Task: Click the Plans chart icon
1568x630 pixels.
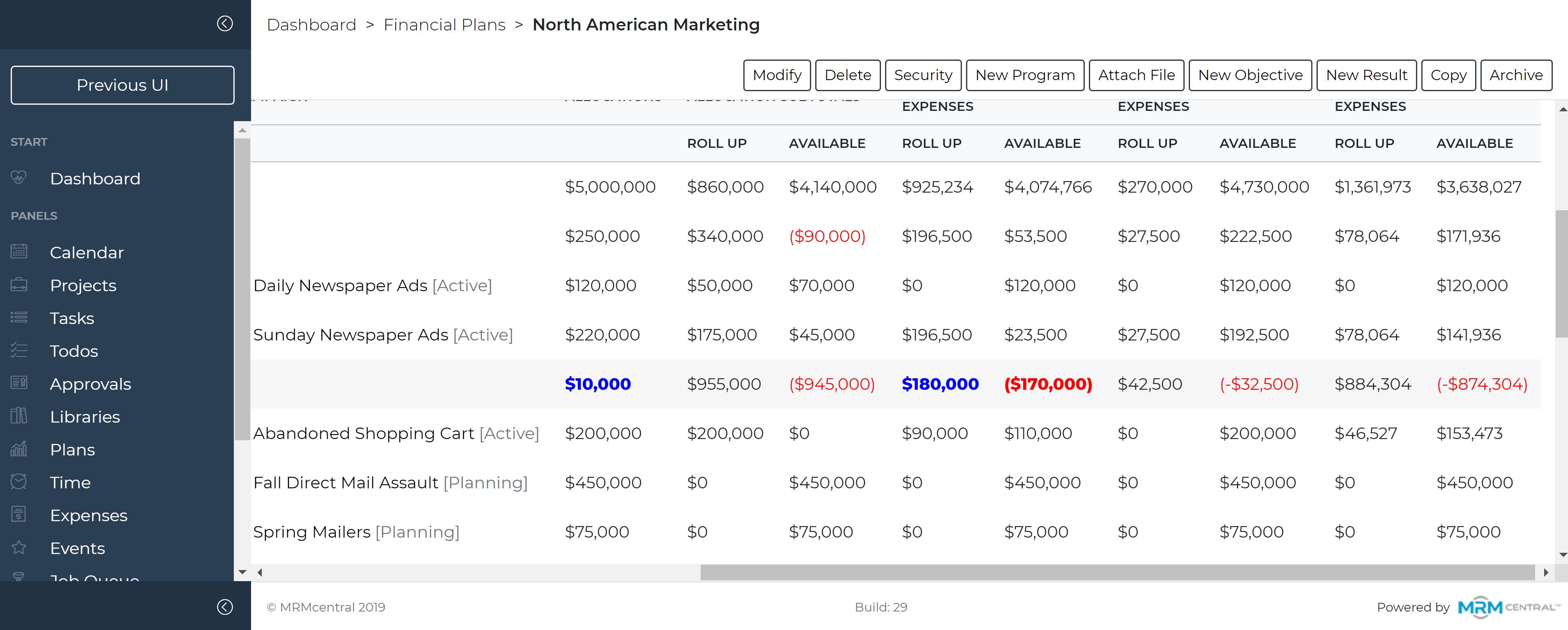Action: tap(19, 449)
